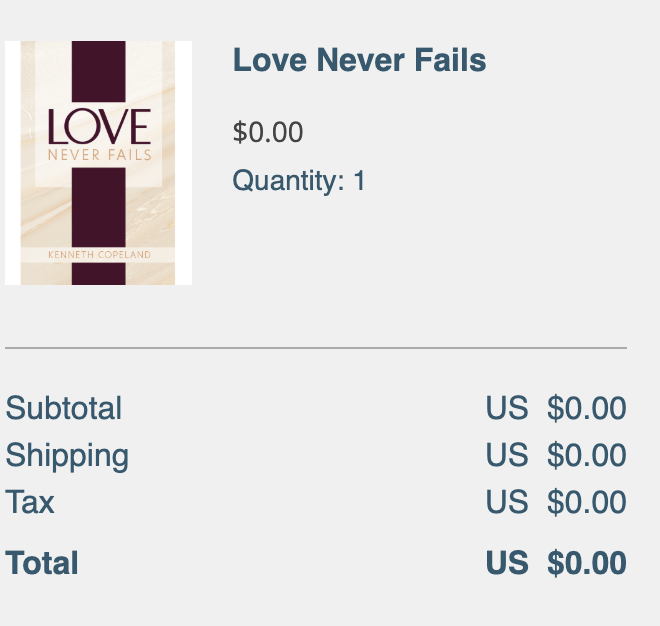This screenshot has width=660, height=626.
Task: Click the $0.00 value in Subtotal row
Action: pyautogui.click(x=586, y=408)
